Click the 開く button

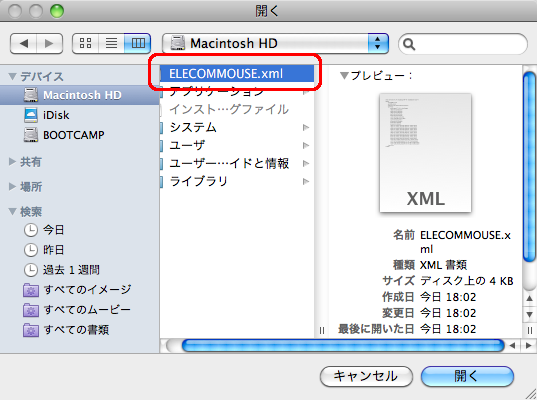click(x=467, y=376)
